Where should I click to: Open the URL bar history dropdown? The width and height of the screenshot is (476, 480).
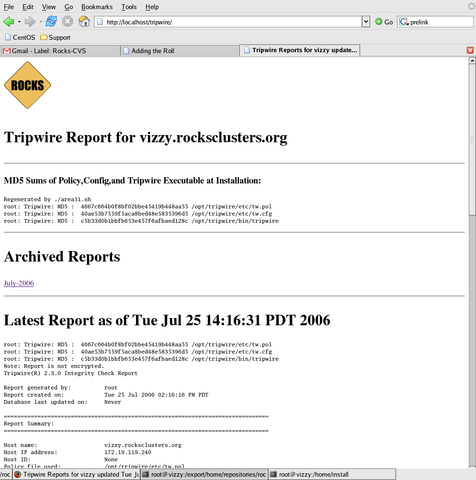[366, 22]
